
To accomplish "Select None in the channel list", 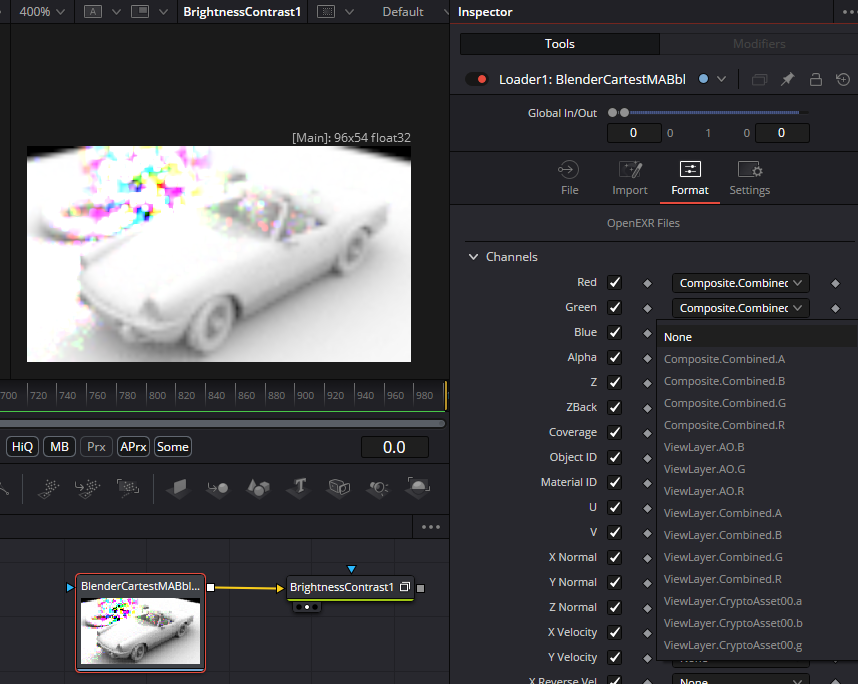I will pyautogui.click(x=757, y=337).
